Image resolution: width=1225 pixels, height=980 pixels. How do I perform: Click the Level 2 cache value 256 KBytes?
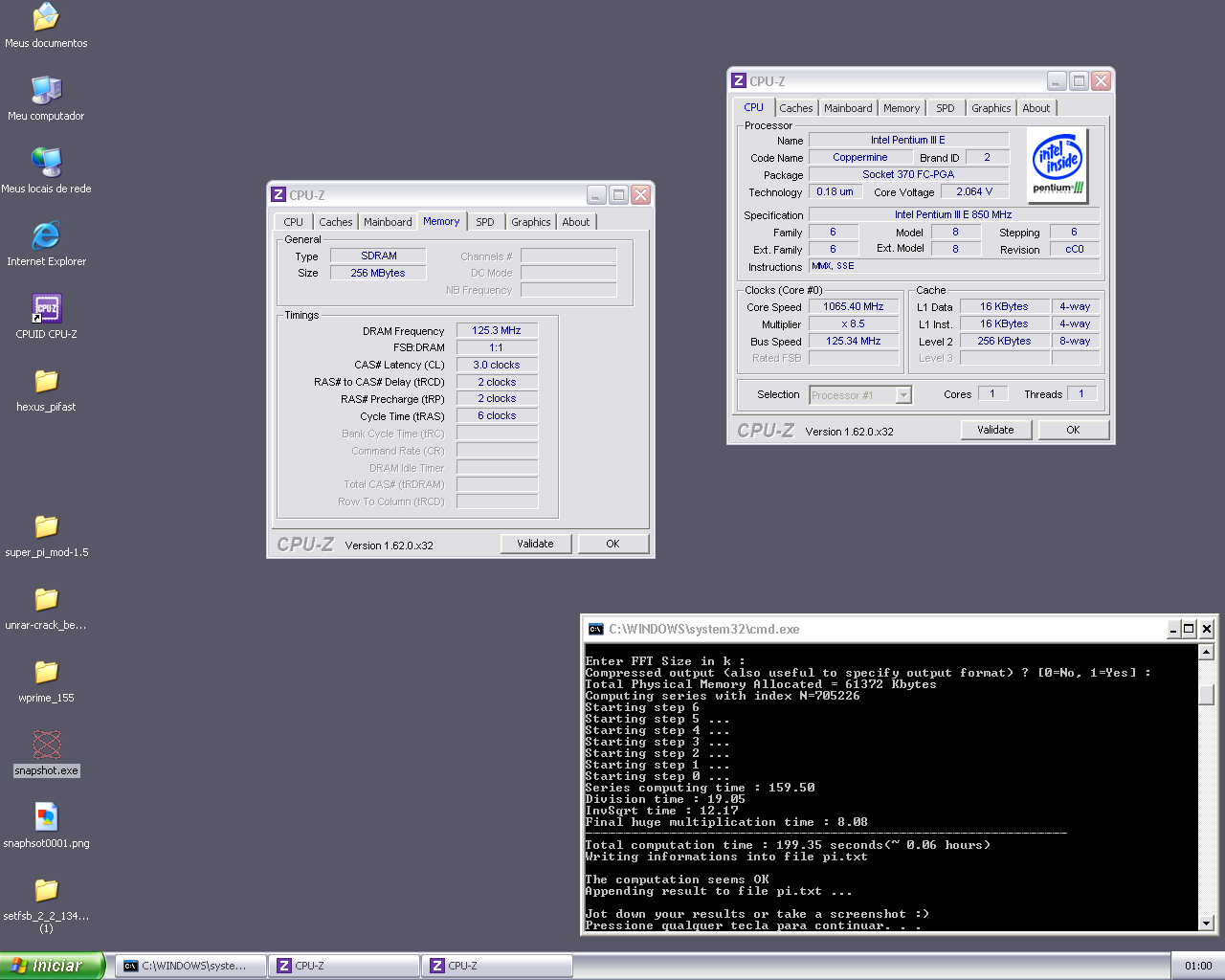pyautogui.click(x=1004, y=341)
